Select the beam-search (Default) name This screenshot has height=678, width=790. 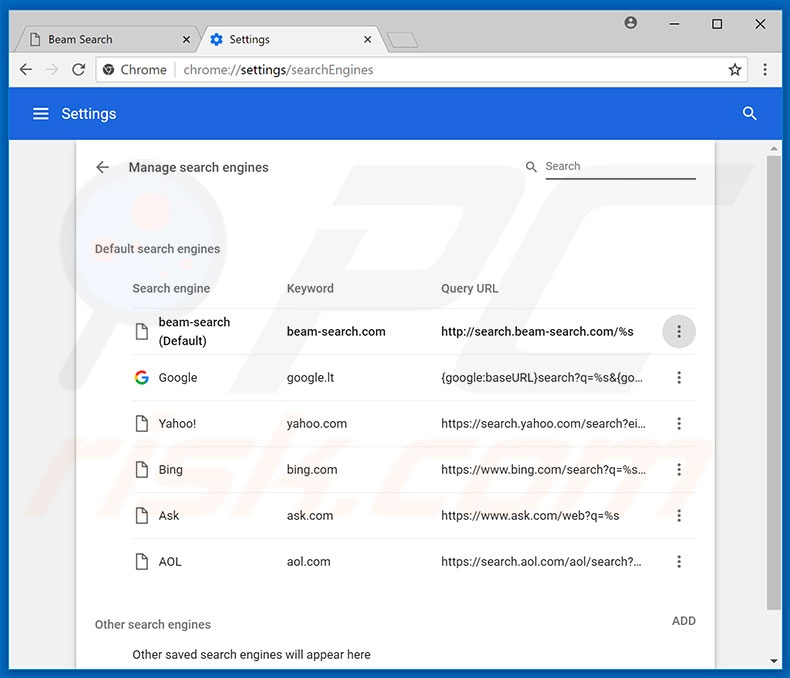pyautogui.click(x=194, y=331)
